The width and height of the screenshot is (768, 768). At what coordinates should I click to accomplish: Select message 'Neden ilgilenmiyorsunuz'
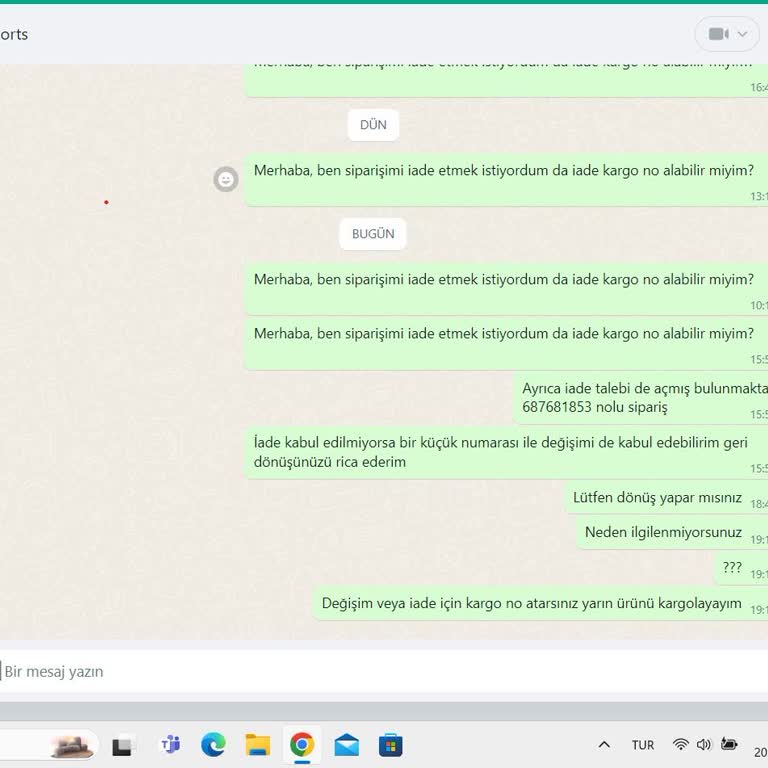point(672,533)
